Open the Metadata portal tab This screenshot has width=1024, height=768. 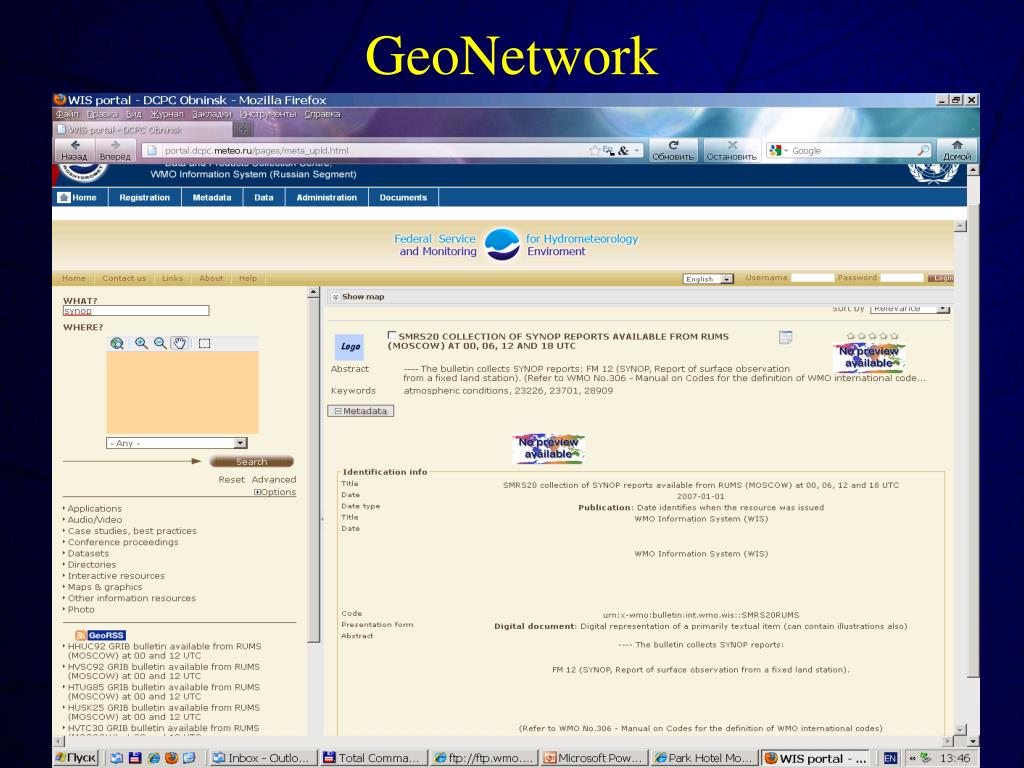[x=212, y=197]
